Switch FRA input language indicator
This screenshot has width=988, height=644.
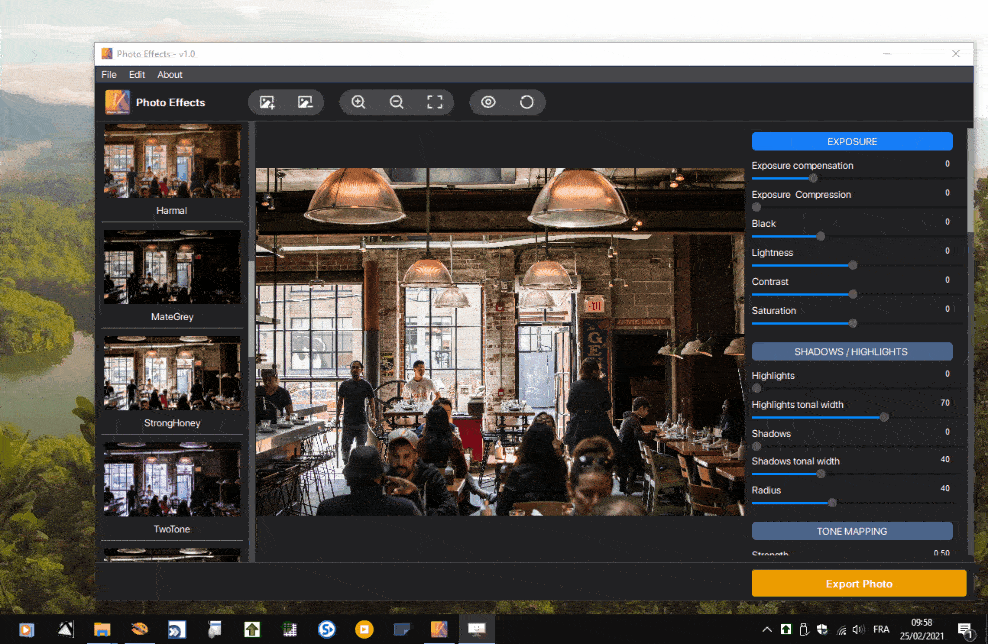coord(881,629)
